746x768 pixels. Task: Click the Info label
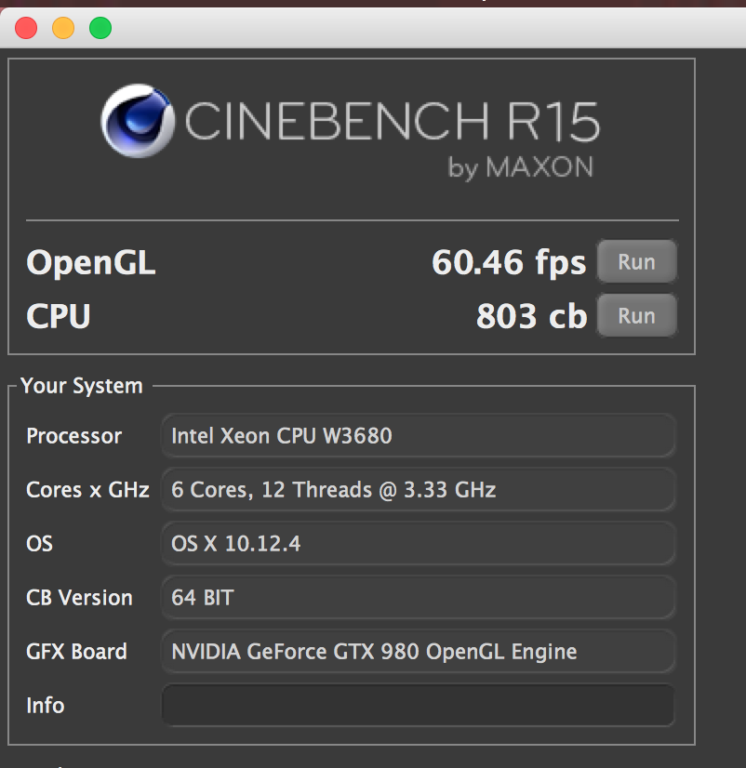pos(45,705)
